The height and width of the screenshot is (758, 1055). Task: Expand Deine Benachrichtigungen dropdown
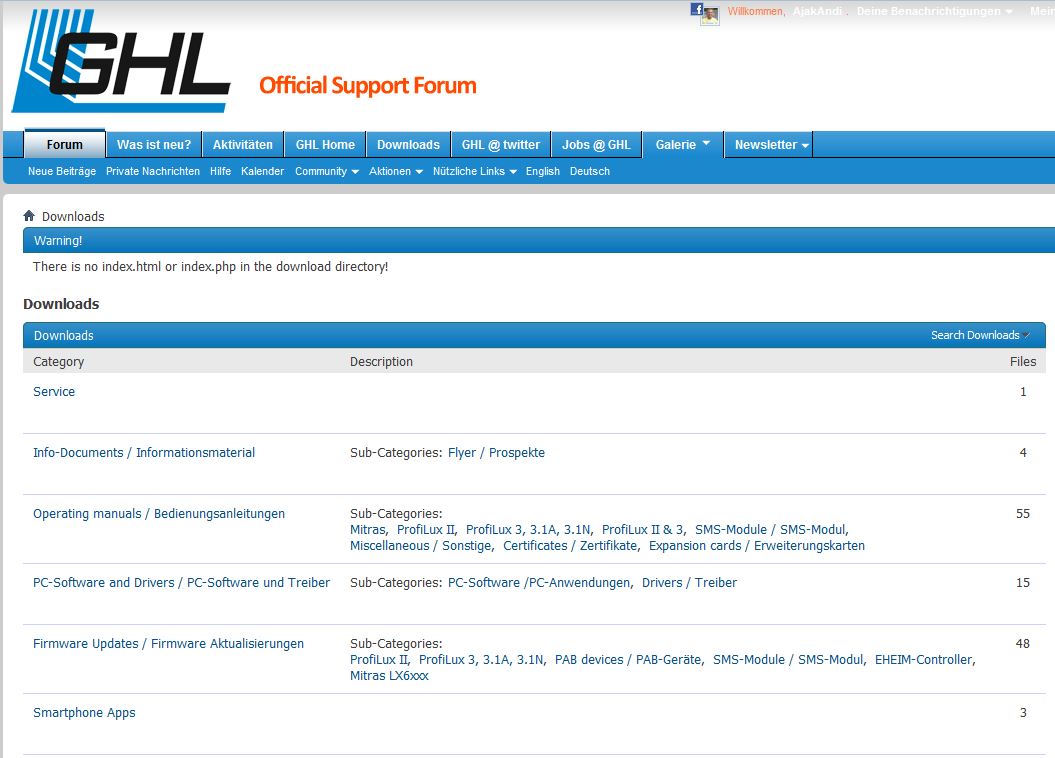click(935, 12)
